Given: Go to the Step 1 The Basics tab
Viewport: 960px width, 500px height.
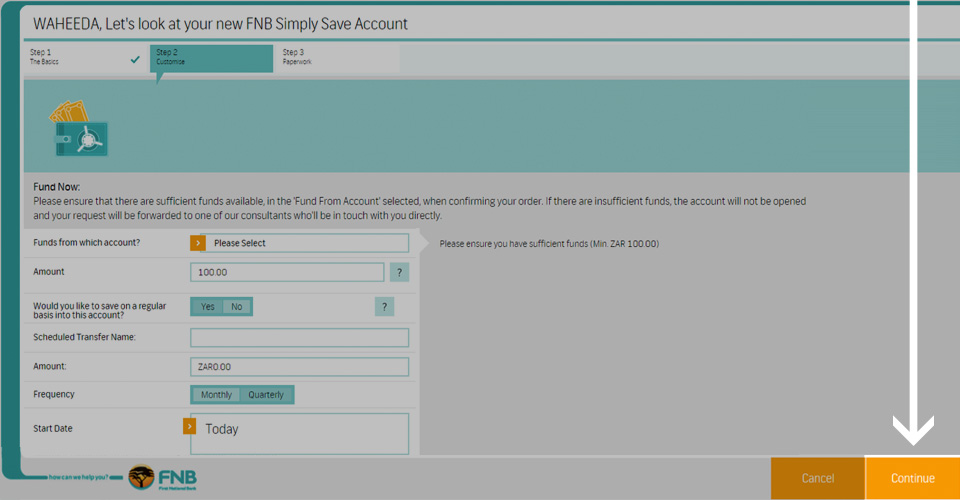Looking at the screenshot, I should tap(85, 58).
